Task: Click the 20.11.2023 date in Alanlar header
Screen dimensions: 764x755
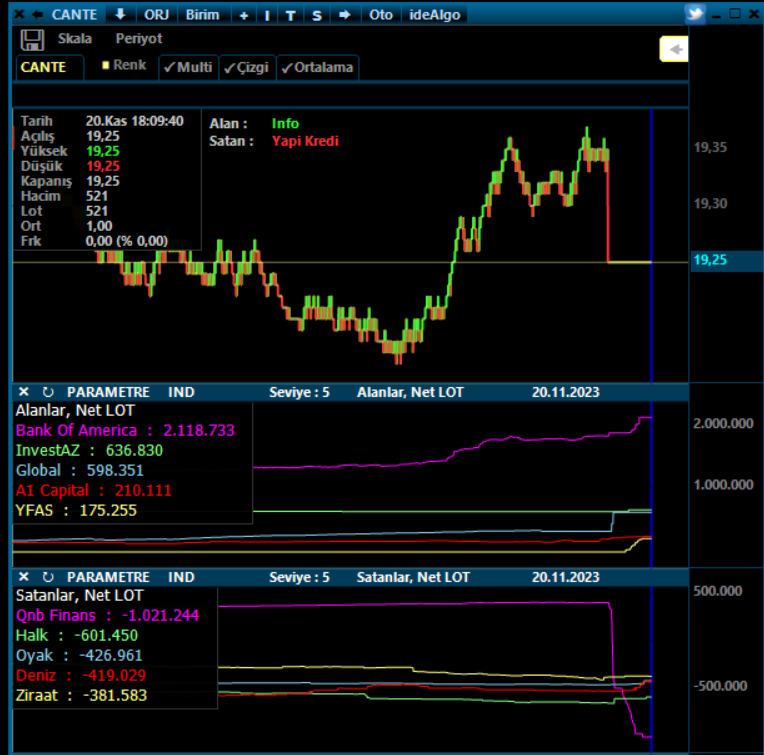Action: click(x=566, y=392)
